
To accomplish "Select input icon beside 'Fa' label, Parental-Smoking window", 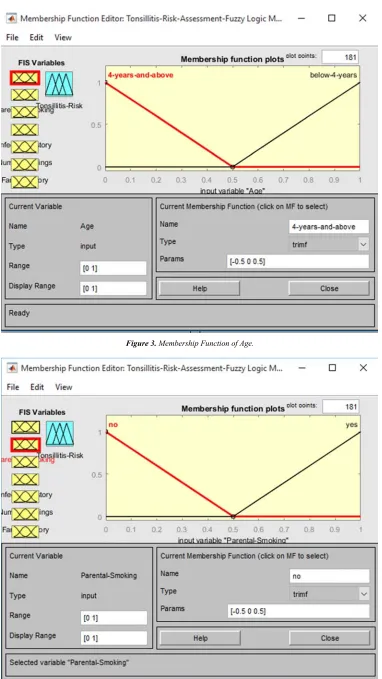I will [26, 531].
